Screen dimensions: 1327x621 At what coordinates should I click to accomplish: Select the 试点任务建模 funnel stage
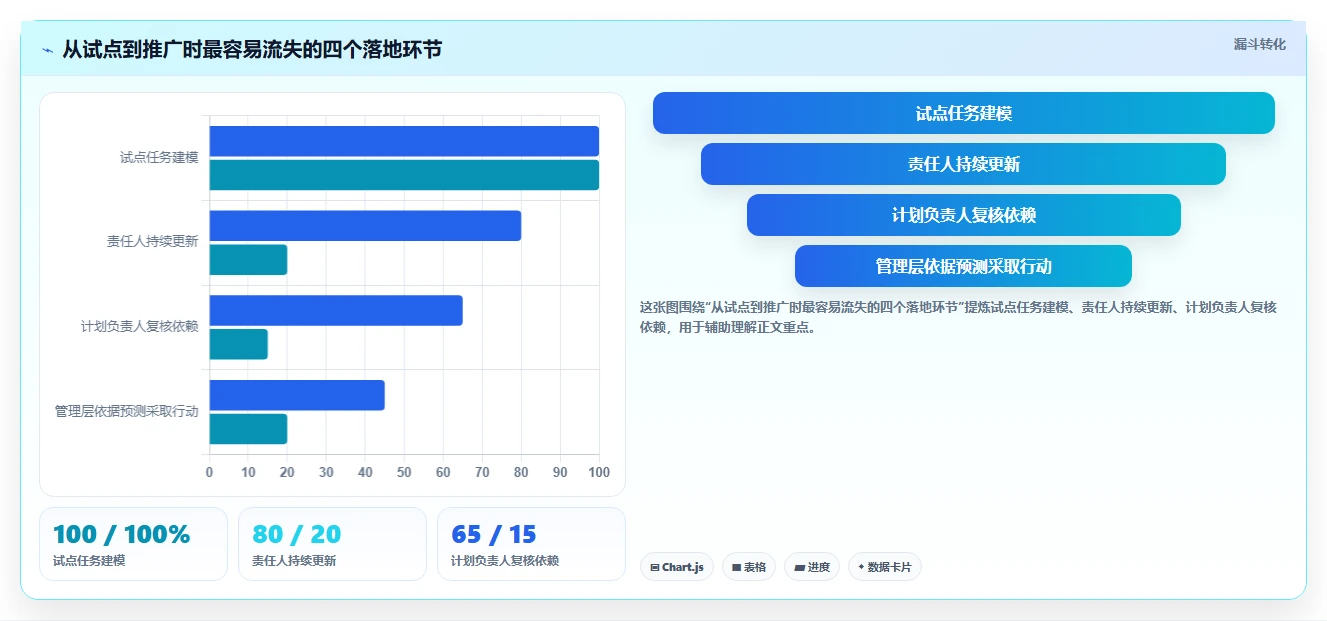click(x=964, y=113)
